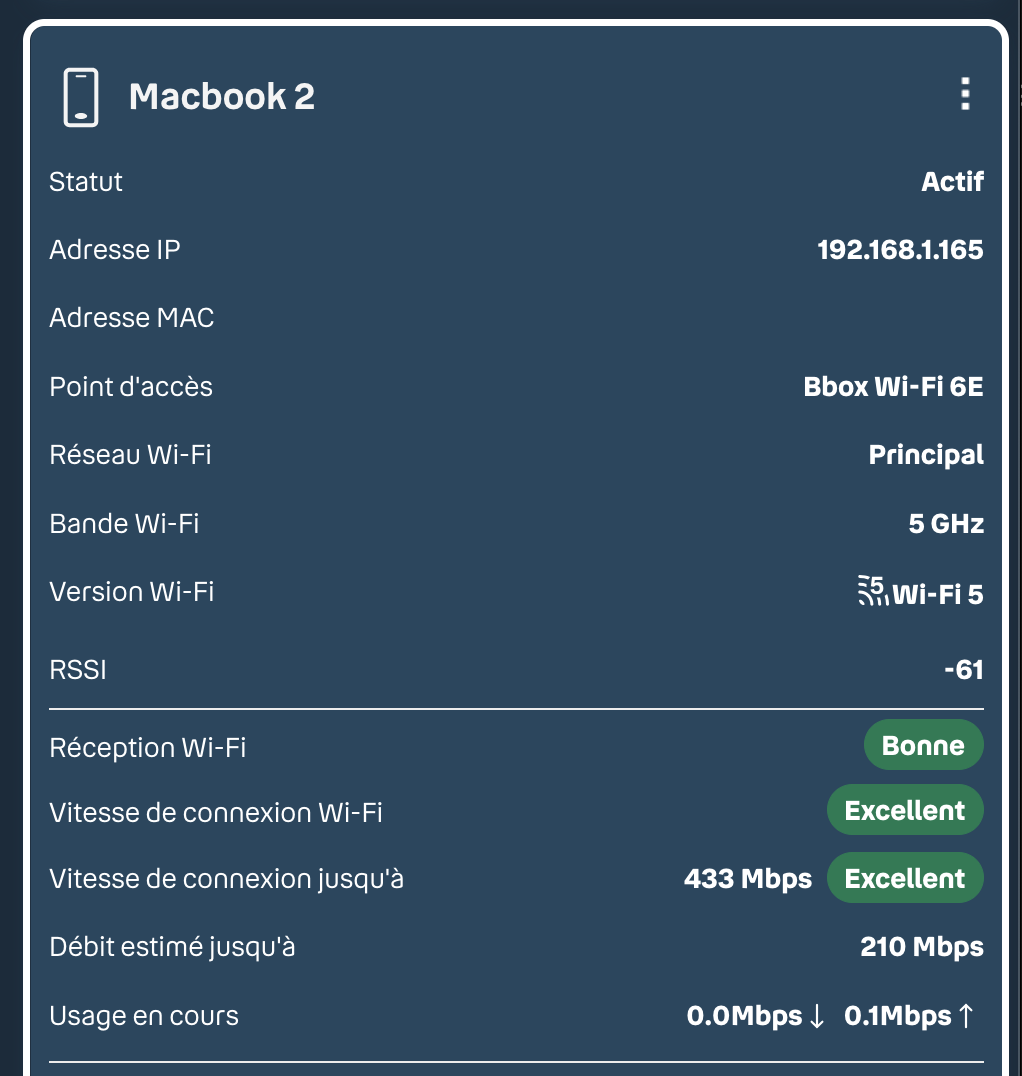Click the 5 GHz band value
The height and width of the screenshot is (1076, 1022).
click(x=946, y=524)
